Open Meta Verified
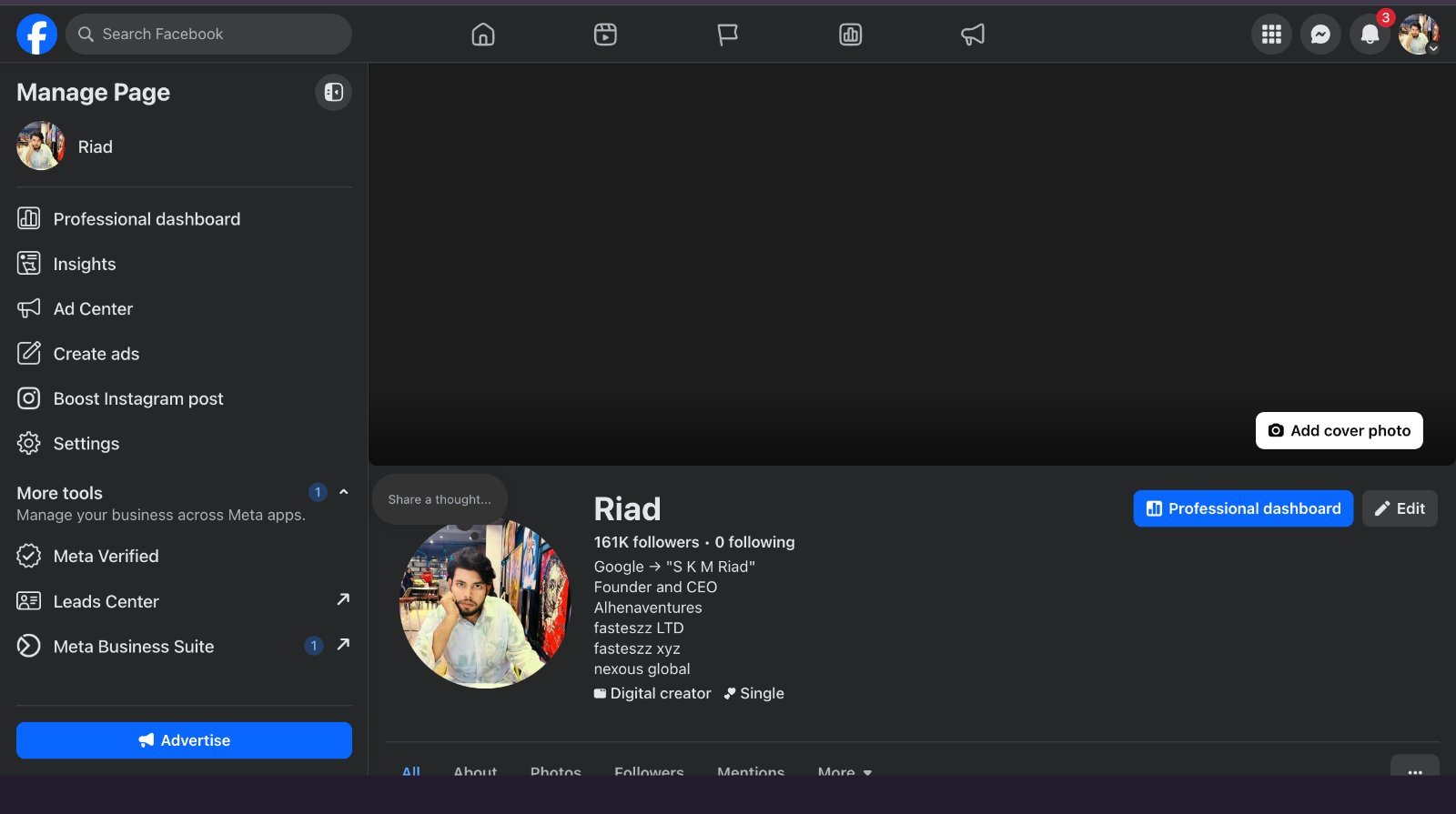Viewport: 1456px width, 814px height. 184,556
